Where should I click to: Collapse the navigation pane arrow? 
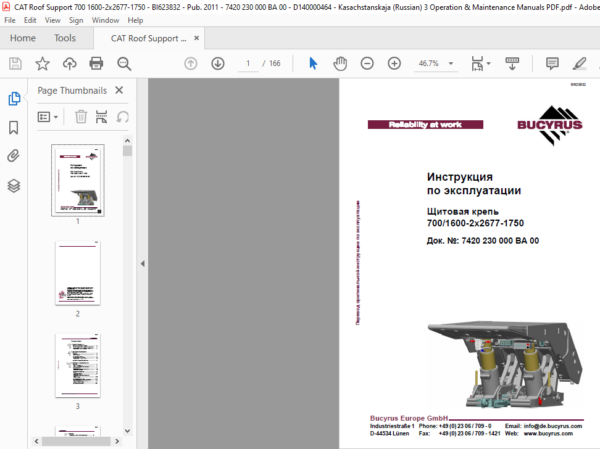click(x=142, y=264)
